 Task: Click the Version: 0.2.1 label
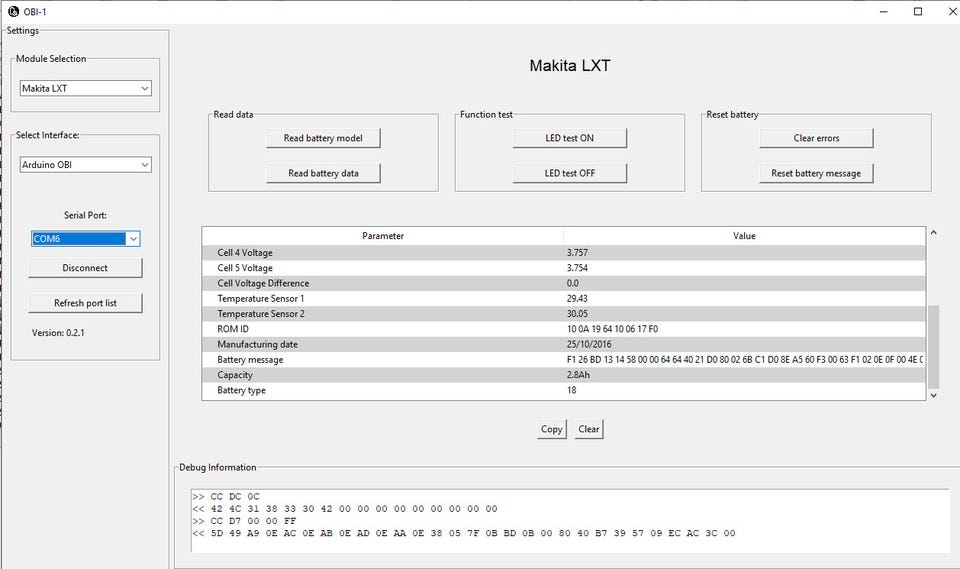point(58,333)
